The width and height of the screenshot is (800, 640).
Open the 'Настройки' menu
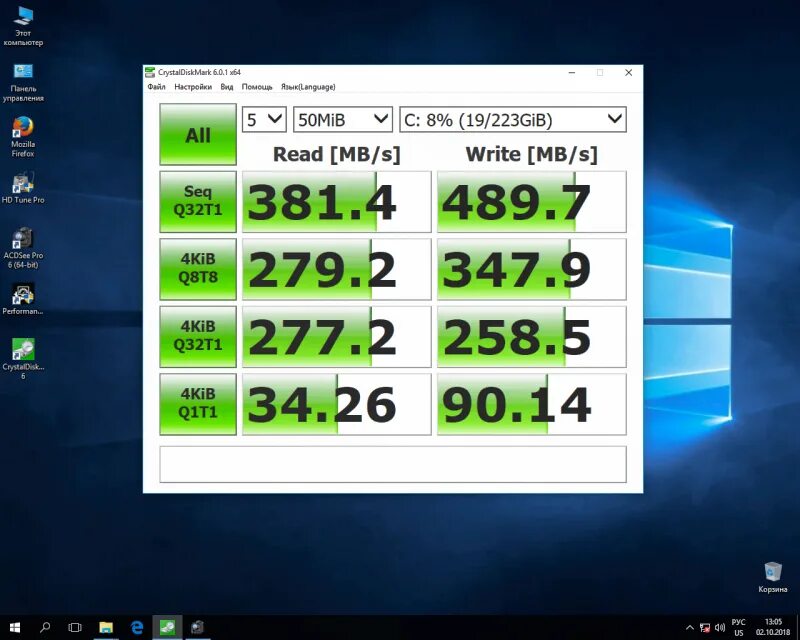click(x=193, y=87)
